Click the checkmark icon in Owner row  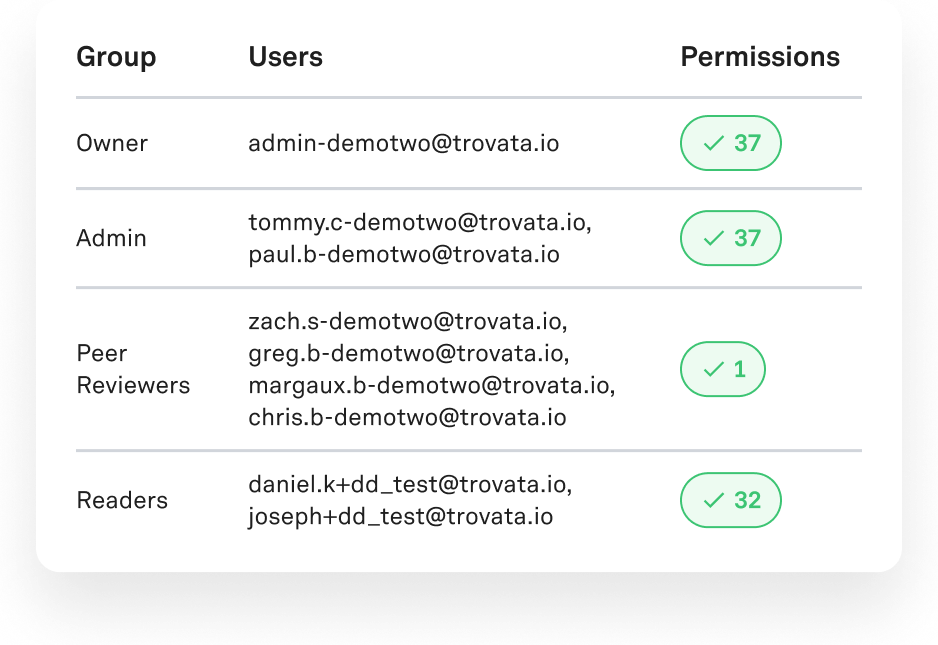(x=713, y=144)
